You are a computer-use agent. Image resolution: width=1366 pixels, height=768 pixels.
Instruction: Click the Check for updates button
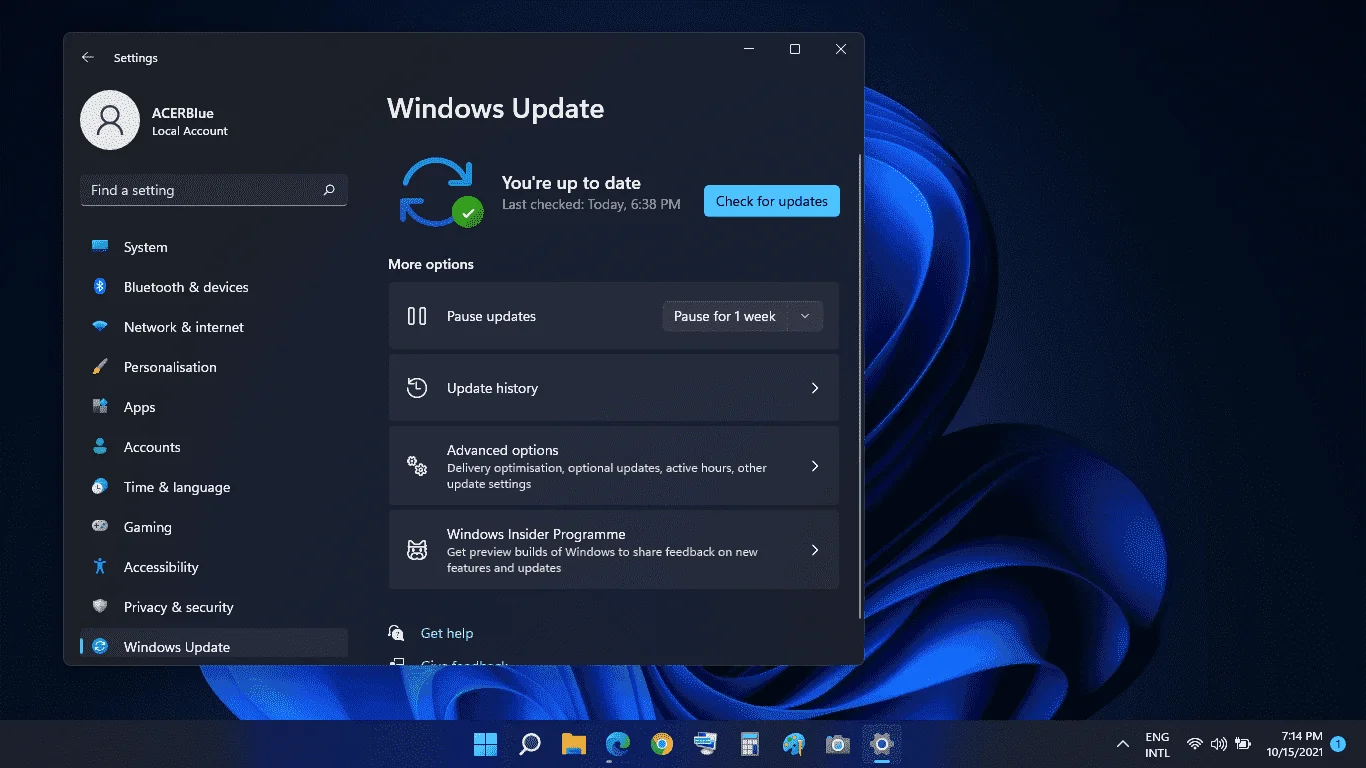pyautogui.click(x=771, y=201)
